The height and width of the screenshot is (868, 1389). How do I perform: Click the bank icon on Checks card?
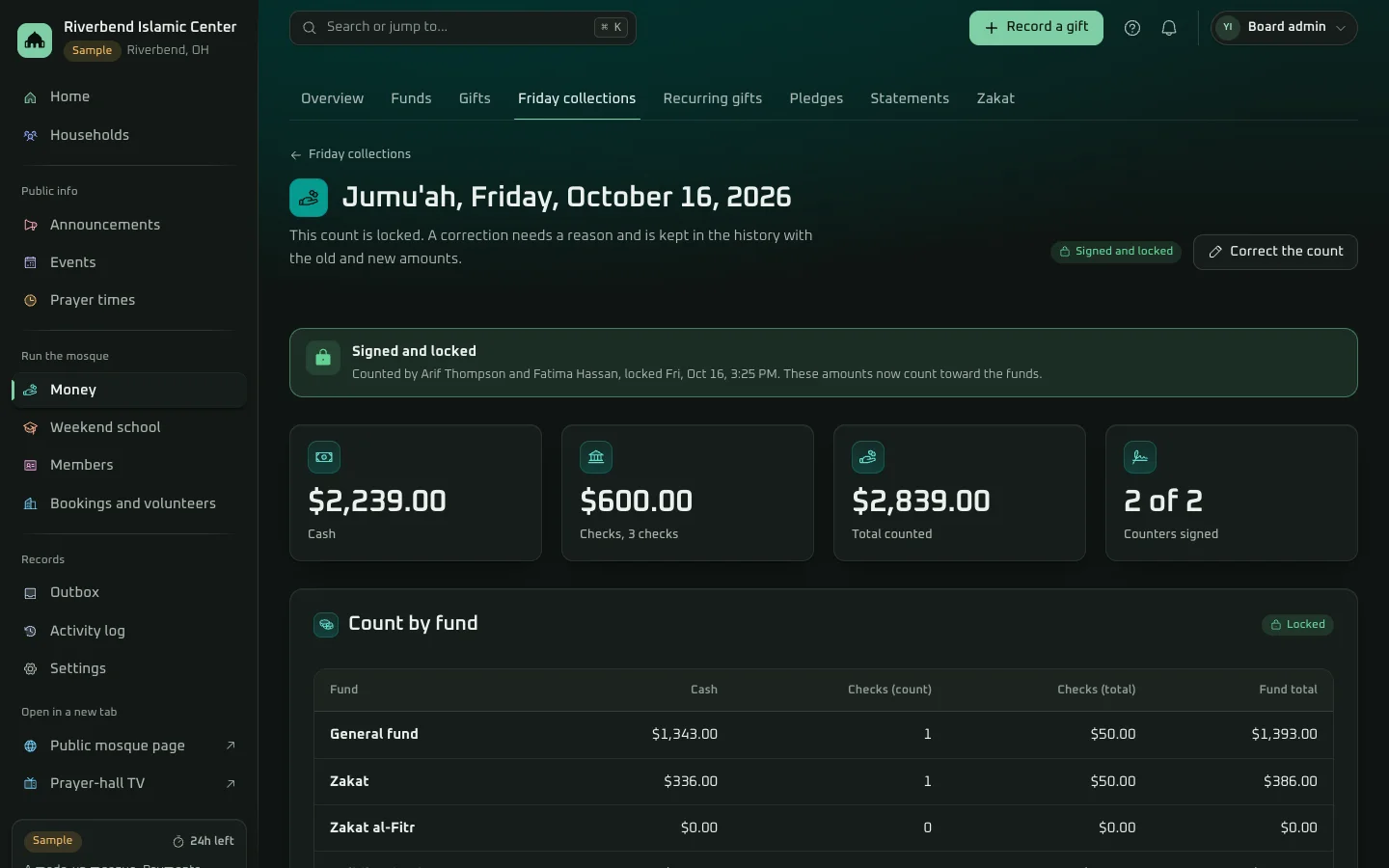[596, 457]
